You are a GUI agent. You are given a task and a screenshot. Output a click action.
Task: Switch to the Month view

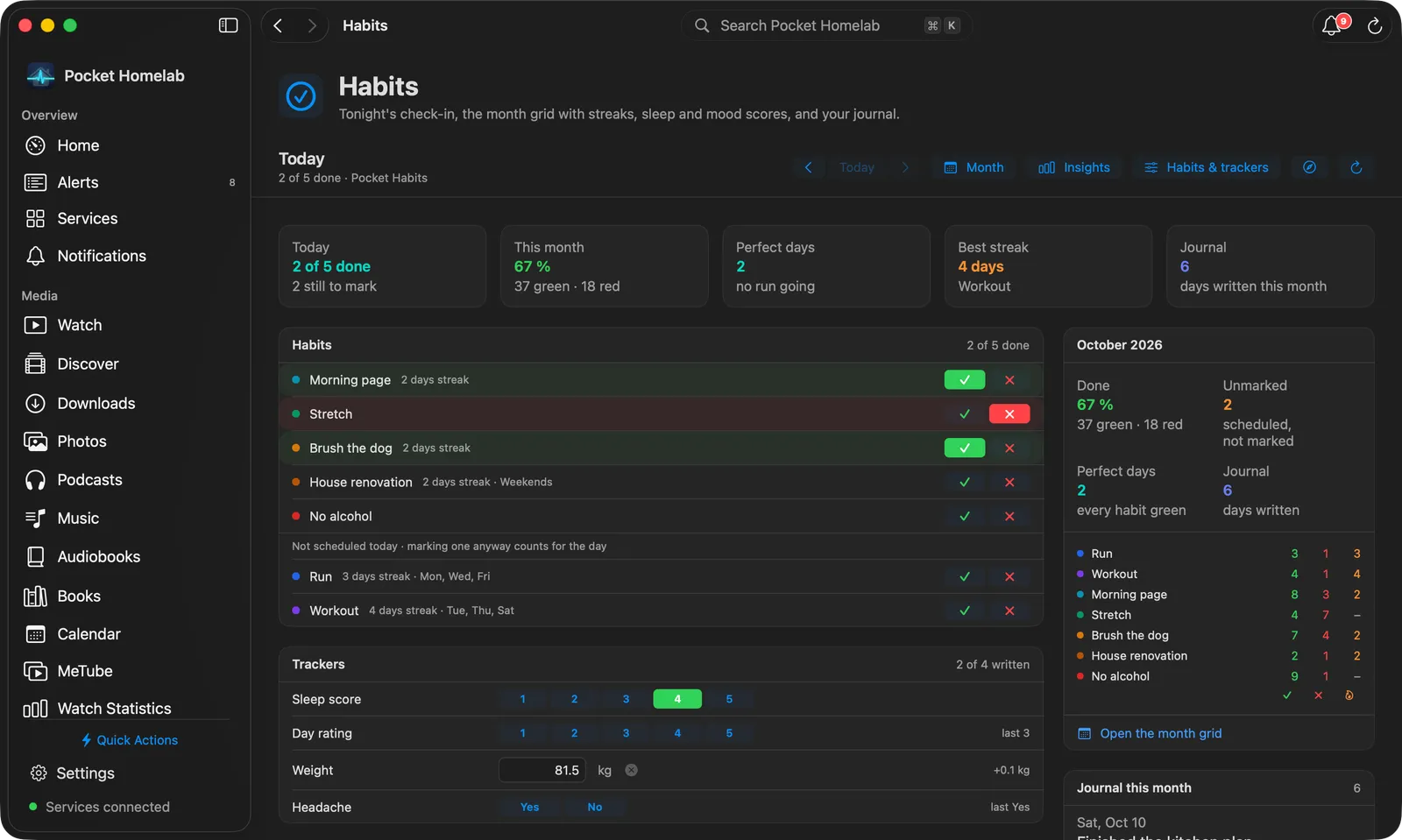(x=974, y=167)
